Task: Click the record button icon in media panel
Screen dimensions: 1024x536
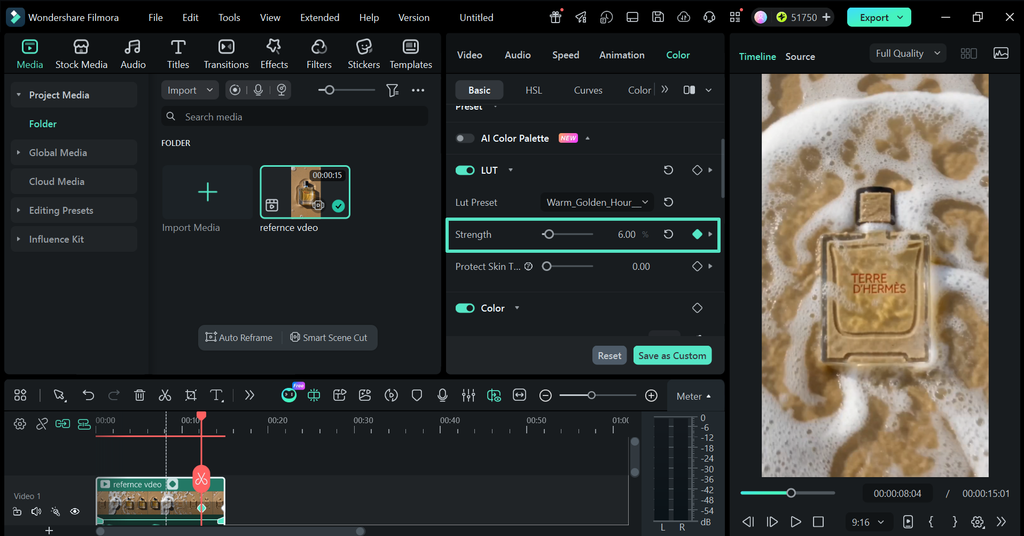Action: tap(235, 90)
